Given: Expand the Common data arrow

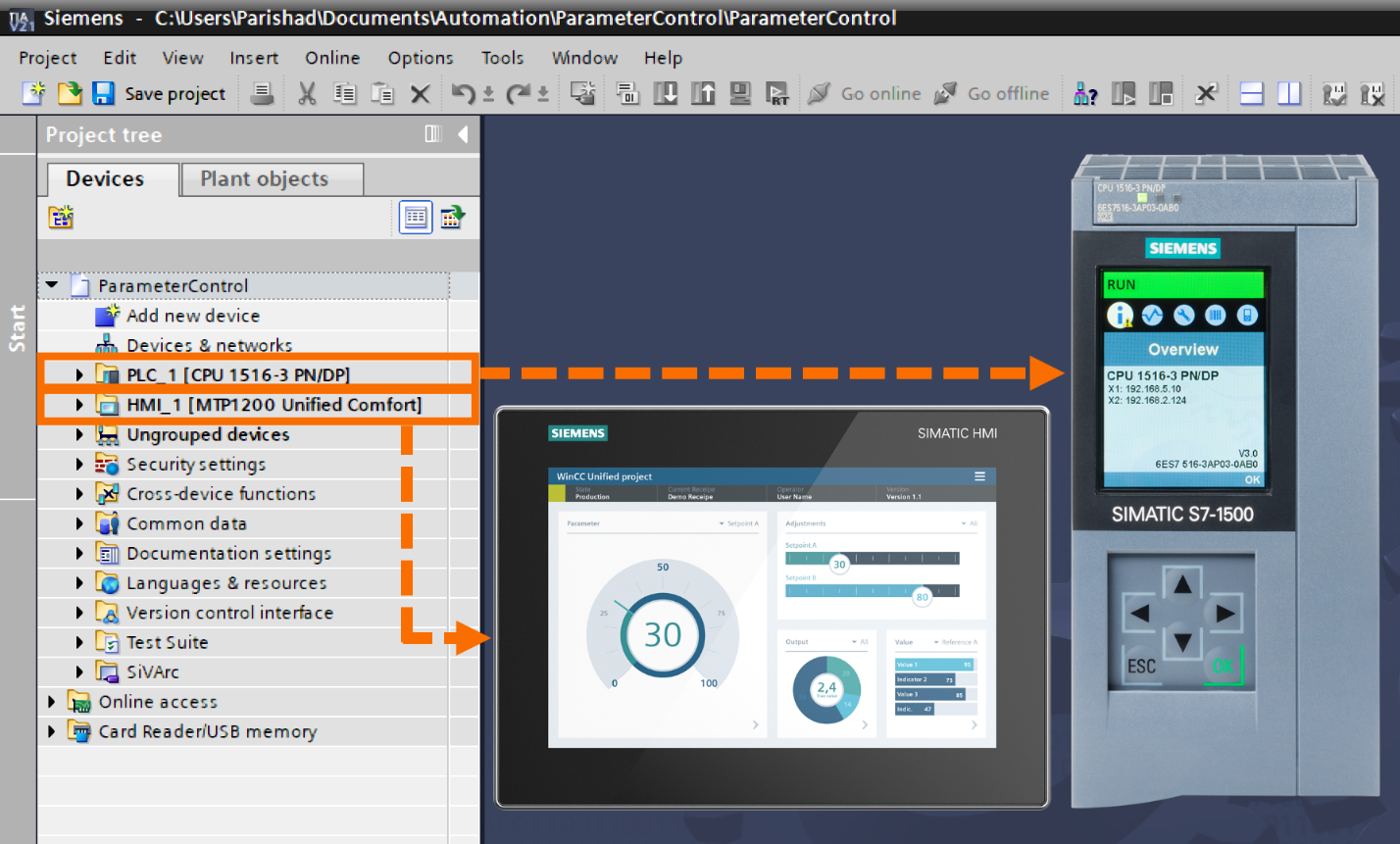Looking at the screenshot, I should [79, 523].
